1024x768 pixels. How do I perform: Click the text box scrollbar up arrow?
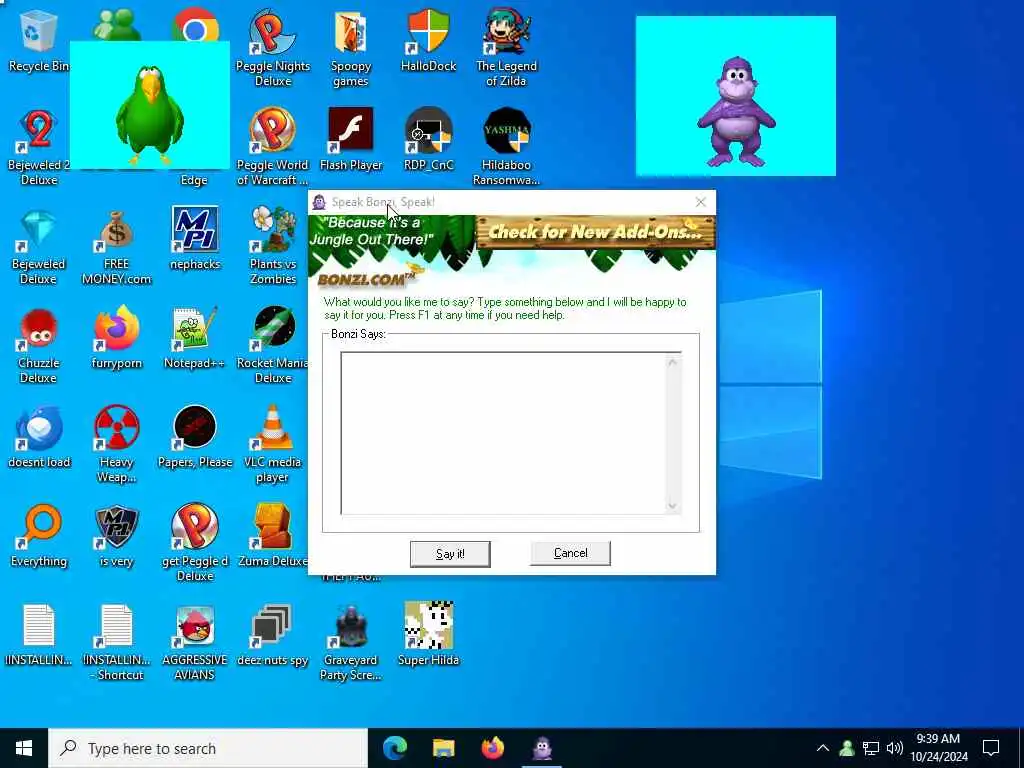click(673, 362)
